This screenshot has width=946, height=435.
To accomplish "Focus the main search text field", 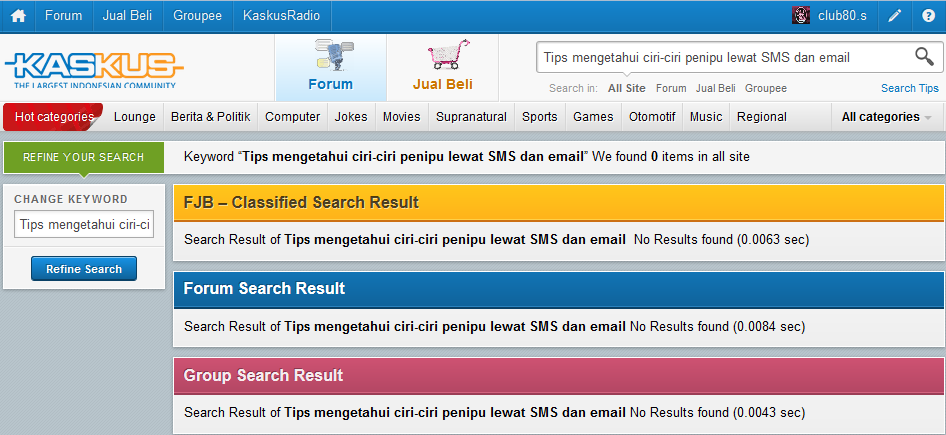I will coord(724,57).
